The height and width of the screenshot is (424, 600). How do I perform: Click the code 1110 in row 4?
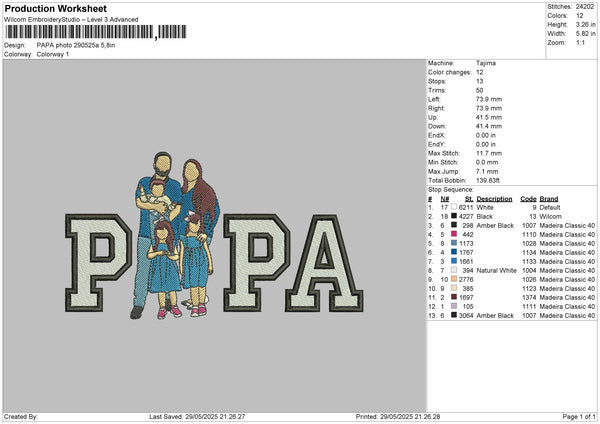click(529, 234)
